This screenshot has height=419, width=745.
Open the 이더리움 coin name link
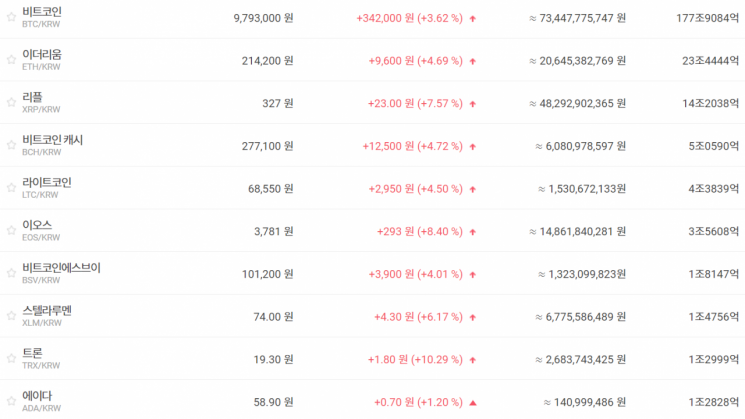tap(42, 55)
